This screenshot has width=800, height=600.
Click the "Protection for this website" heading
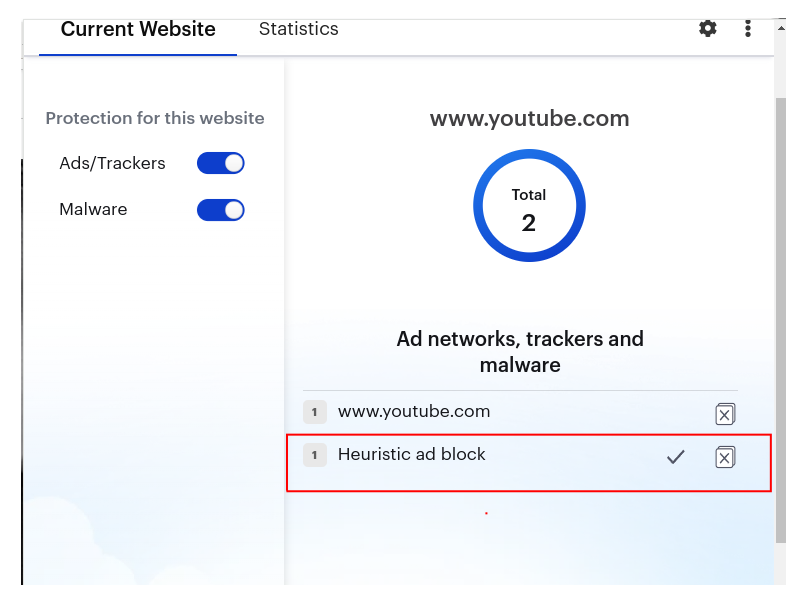pos(155,118)
